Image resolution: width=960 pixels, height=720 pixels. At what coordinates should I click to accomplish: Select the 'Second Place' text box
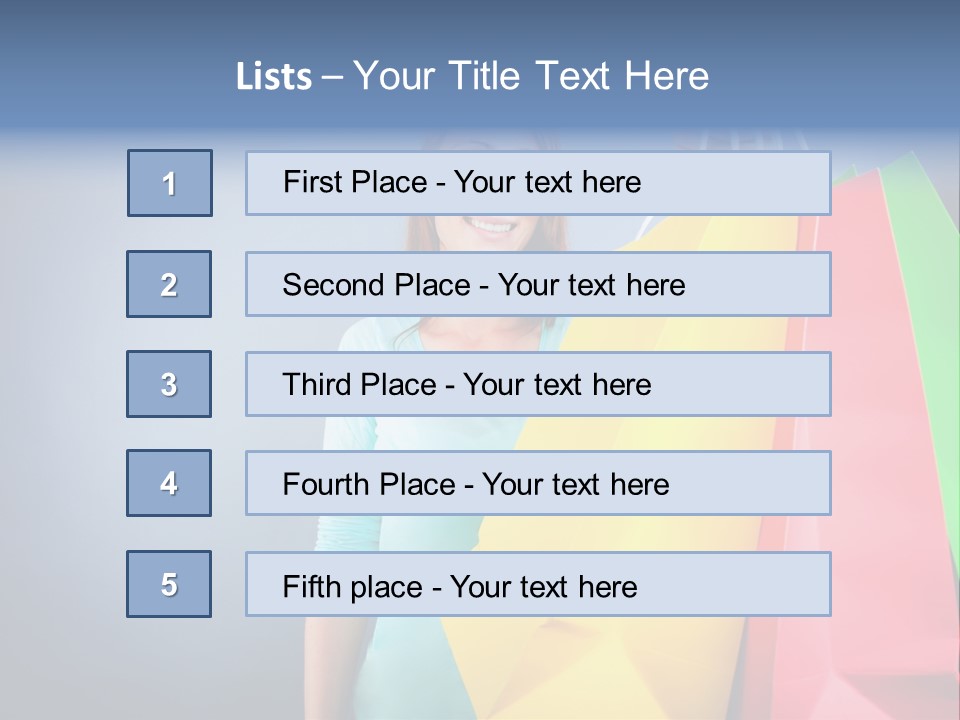click(538, 284)
